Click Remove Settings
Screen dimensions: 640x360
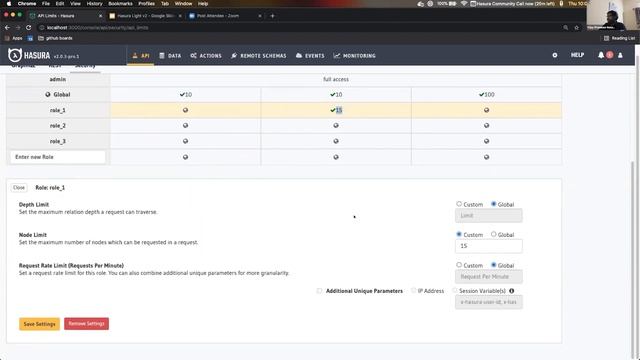(x=86, y=324)
